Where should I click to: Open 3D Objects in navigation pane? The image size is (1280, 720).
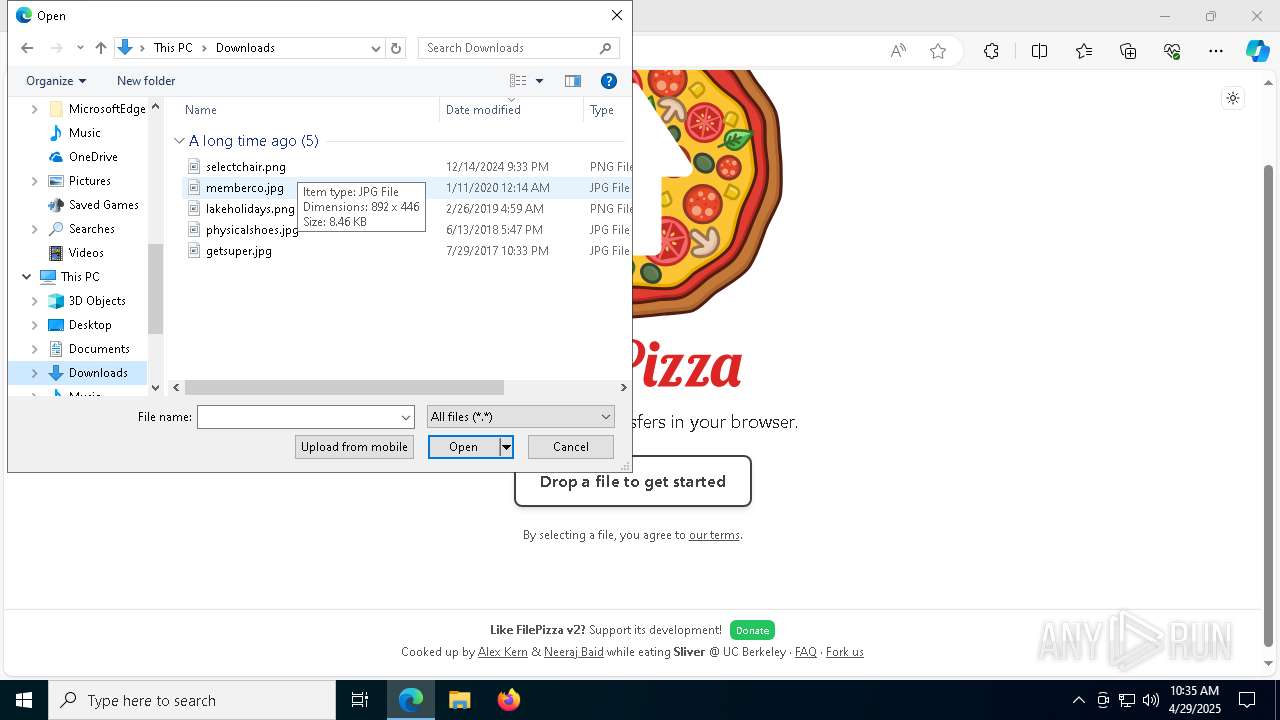[97, 301]
